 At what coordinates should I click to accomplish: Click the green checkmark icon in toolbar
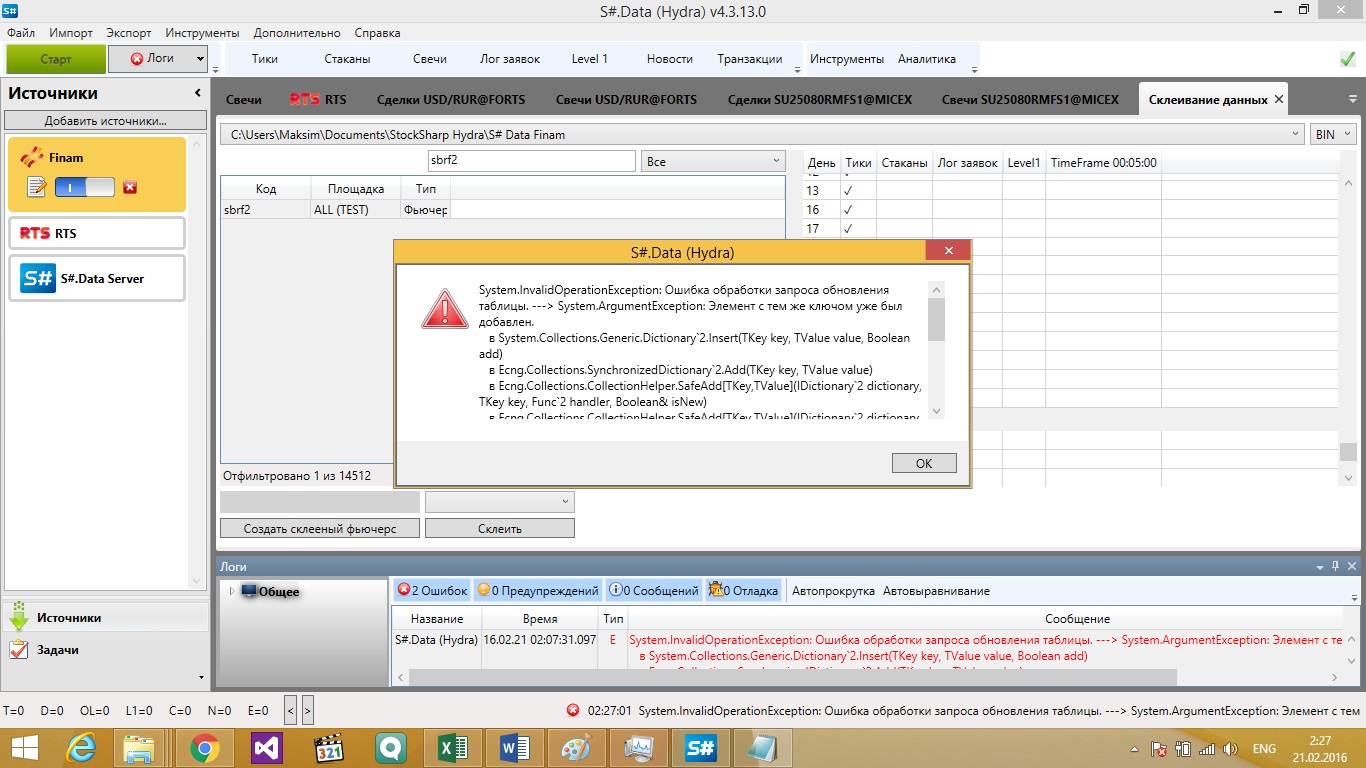point(1347,59)
